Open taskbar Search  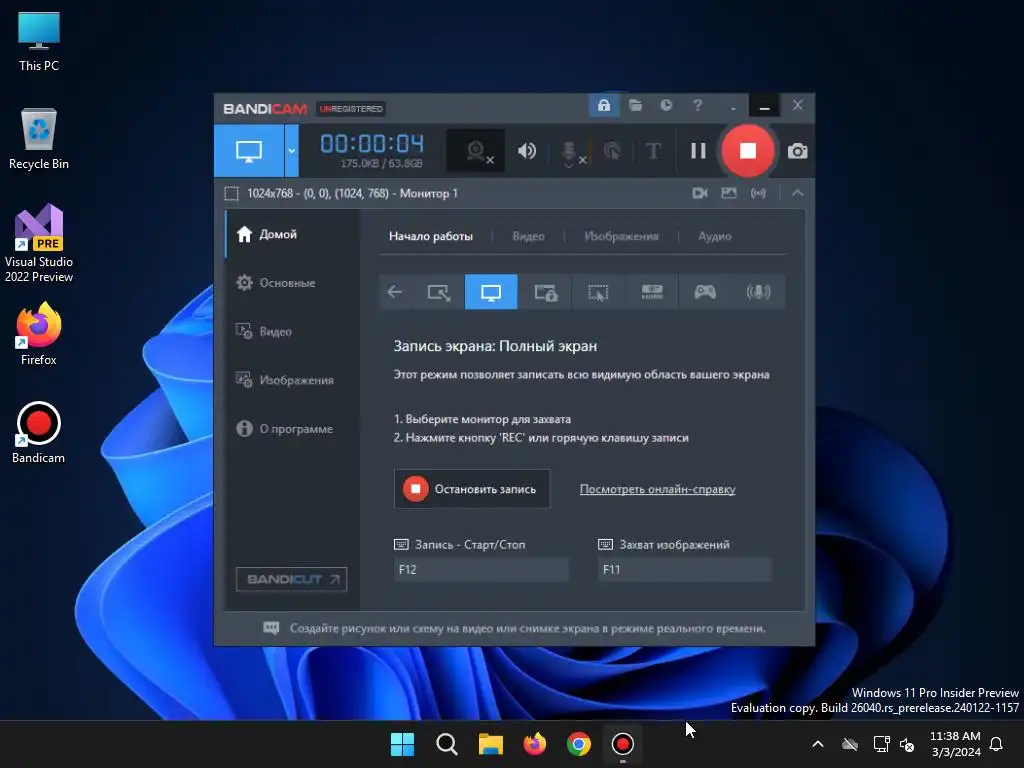click(447, 744)
